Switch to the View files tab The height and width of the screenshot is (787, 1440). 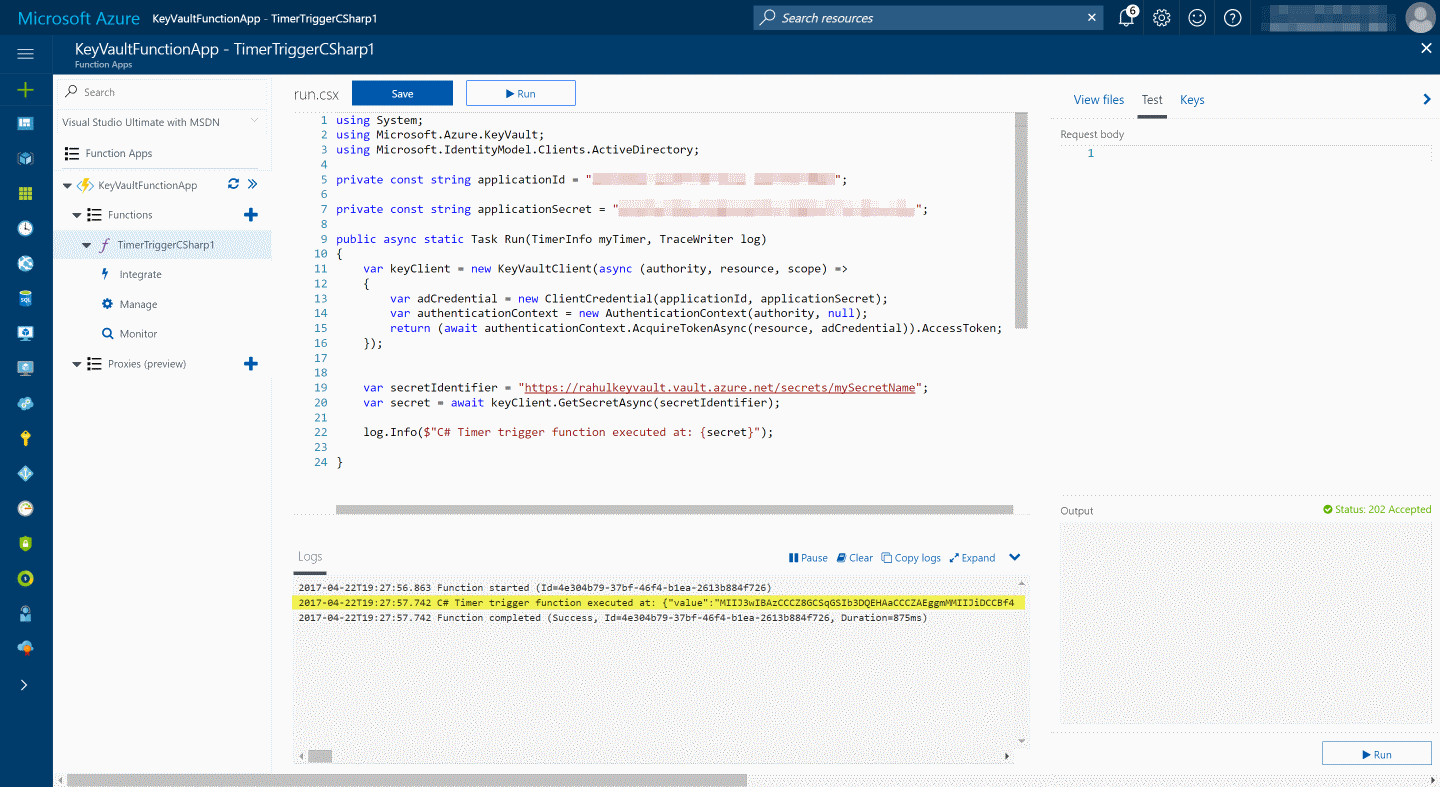coord(1098,100)
